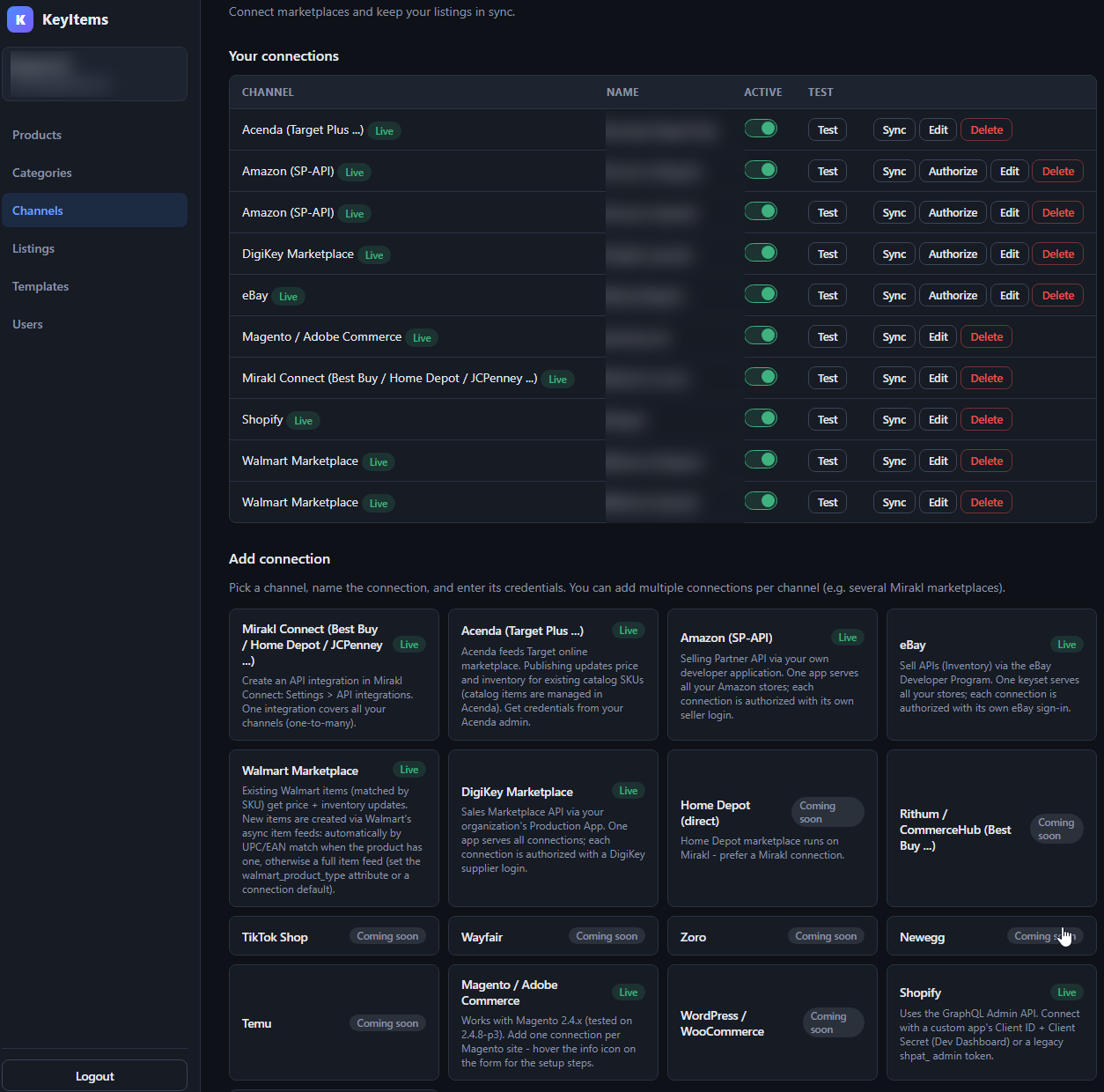Choose the eBay card under Add connection

coord(991,675)
